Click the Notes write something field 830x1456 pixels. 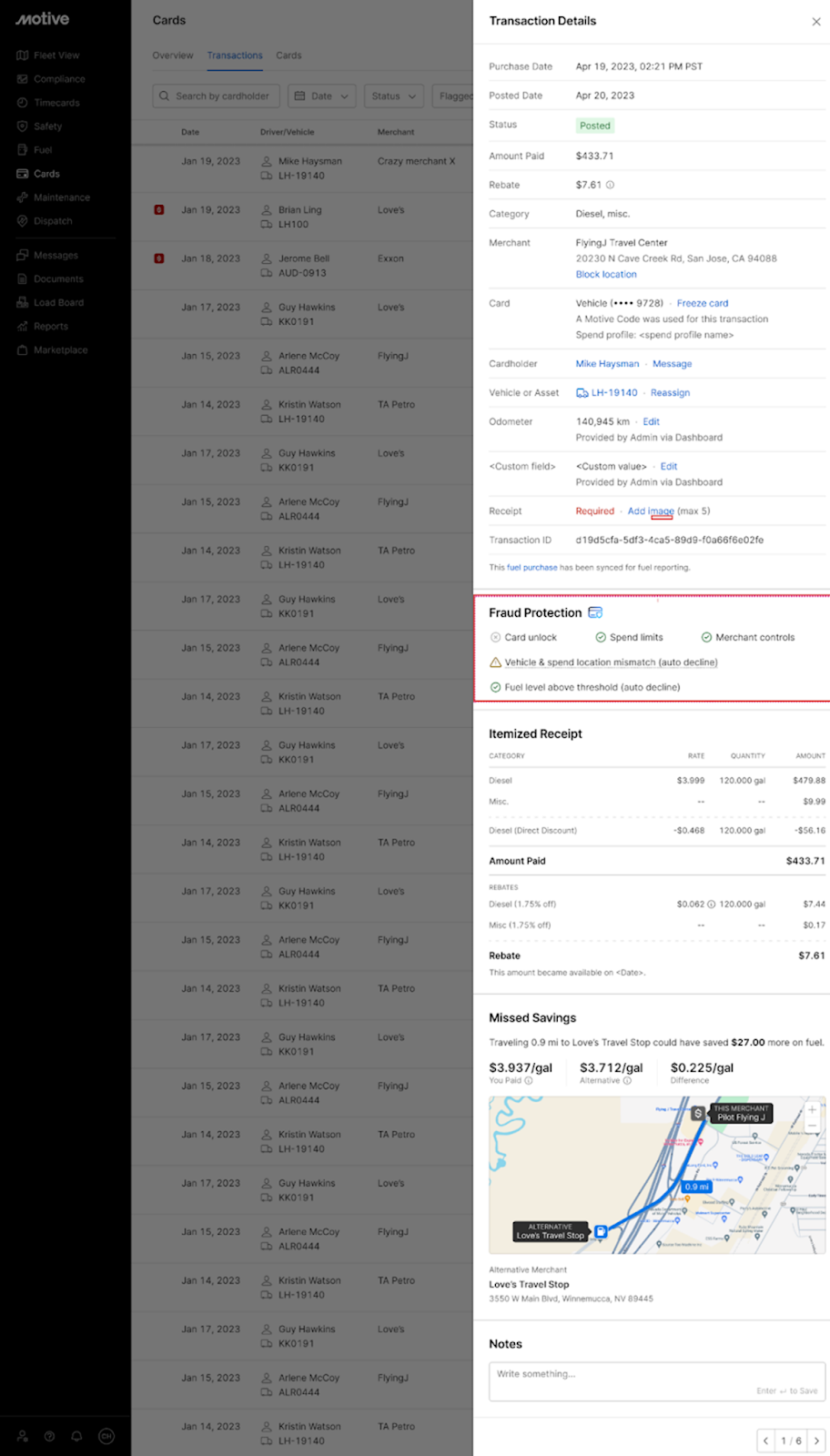tap(657, 1381)
